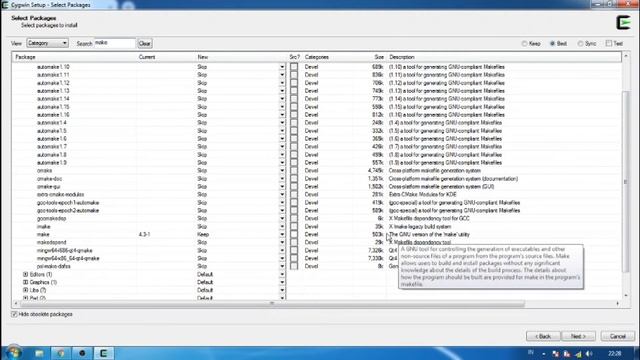Expand the Editors (1) category
This screenshot has height=360, width=640.
25,274
